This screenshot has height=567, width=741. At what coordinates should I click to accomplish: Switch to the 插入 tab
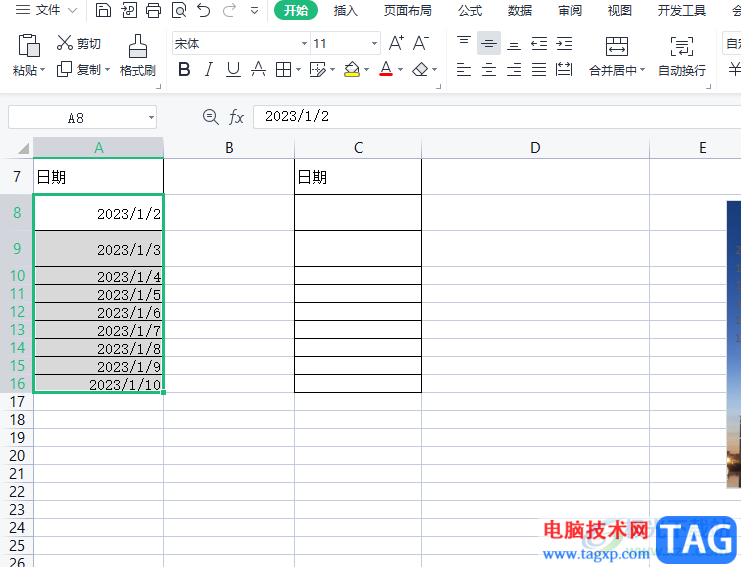pyautogui.click(x=345, y=10)
